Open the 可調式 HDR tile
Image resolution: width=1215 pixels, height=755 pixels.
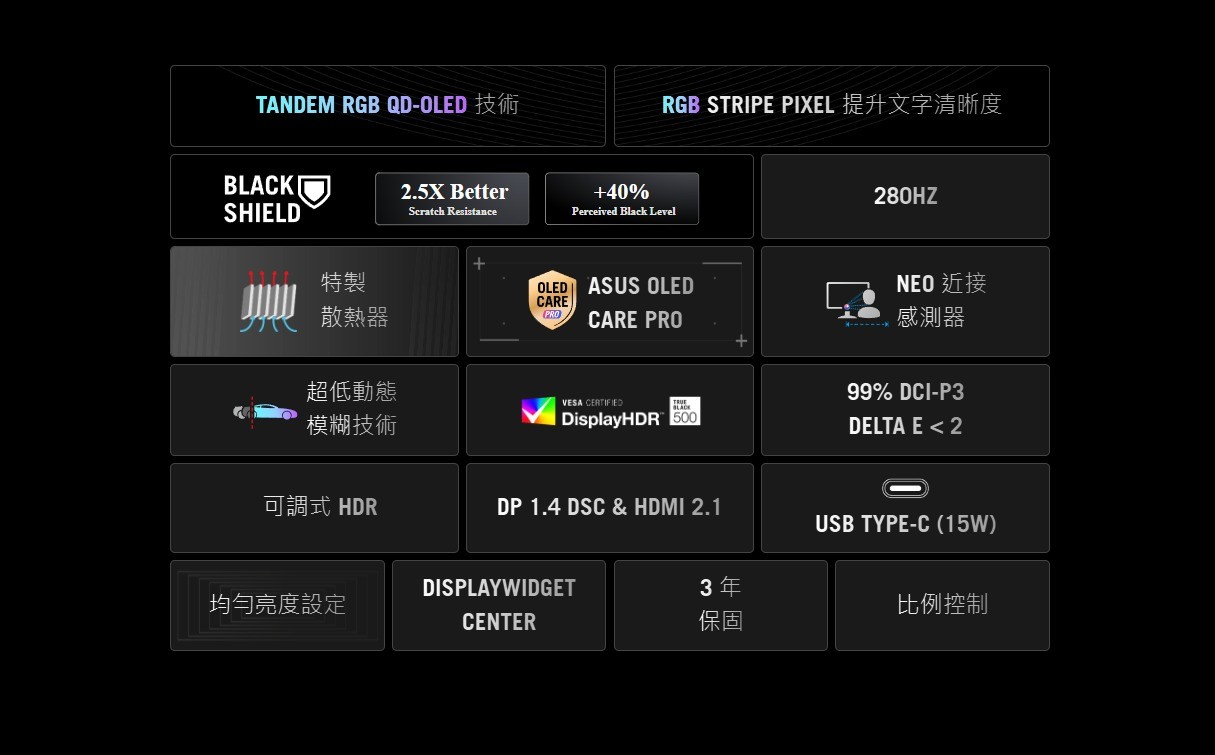pos(314,508)
